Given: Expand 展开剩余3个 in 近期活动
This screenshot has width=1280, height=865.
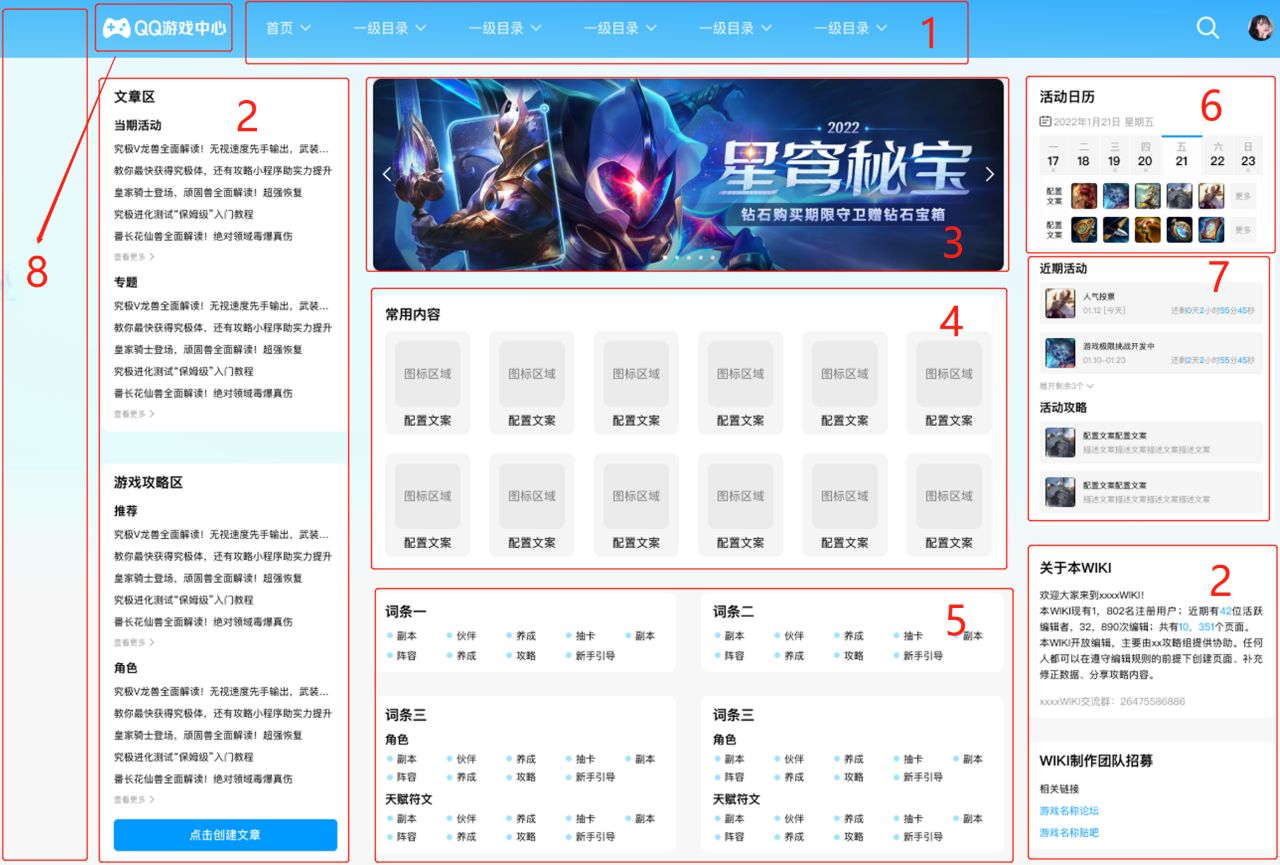Looking at the screenshot, I should [x=1067, y=386].
